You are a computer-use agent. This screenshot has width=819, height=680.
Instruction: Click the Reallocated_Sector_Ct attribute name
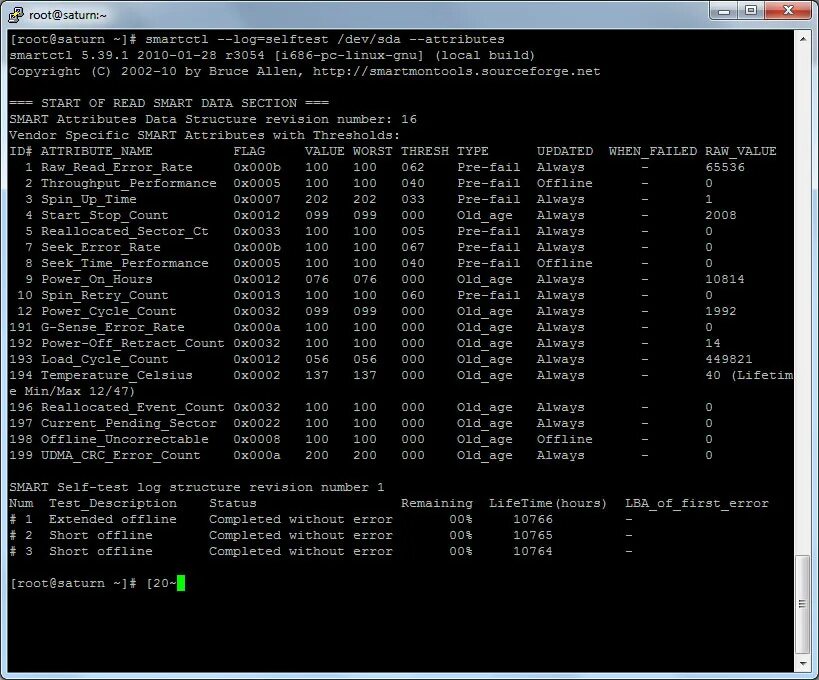pos(124,231)
